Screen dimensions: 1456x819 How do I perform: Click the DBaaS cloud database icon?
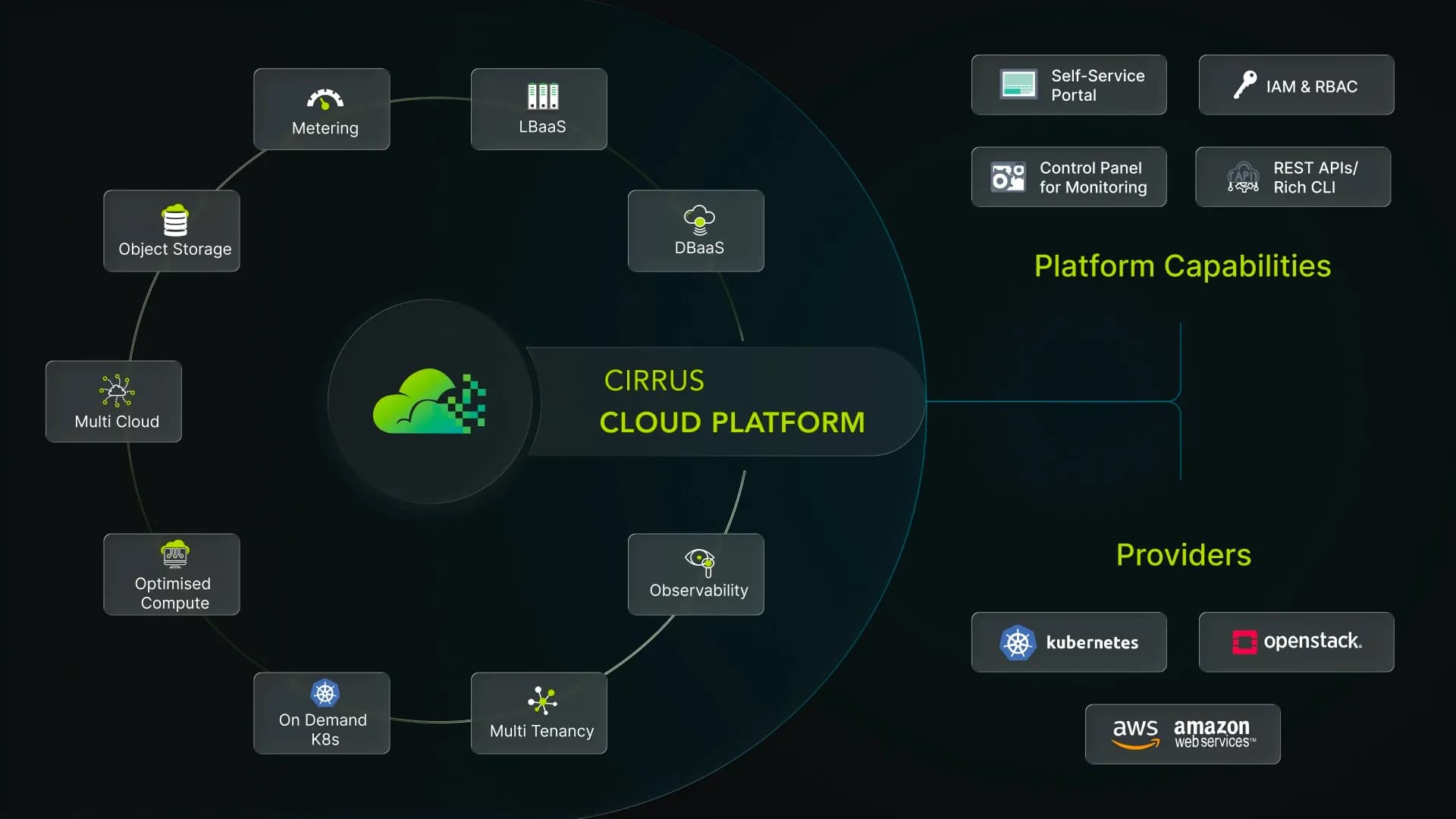click(x=699, y=219)
